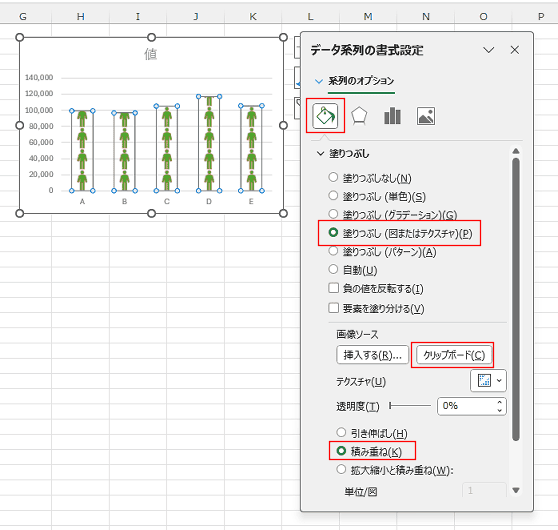The image size is (558, 530).
Task: Open the Fill & Line paint bucket tab
Action: (325, 116)
